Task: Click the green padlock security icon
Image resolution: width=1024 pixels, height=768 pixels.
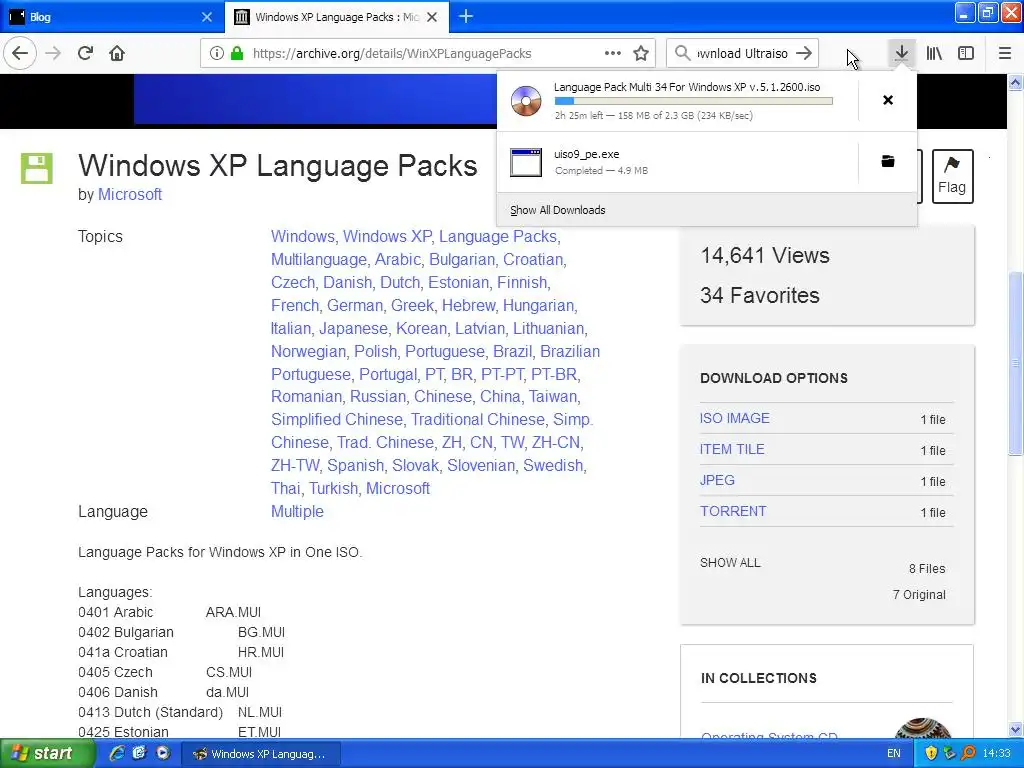Action: 237,53
